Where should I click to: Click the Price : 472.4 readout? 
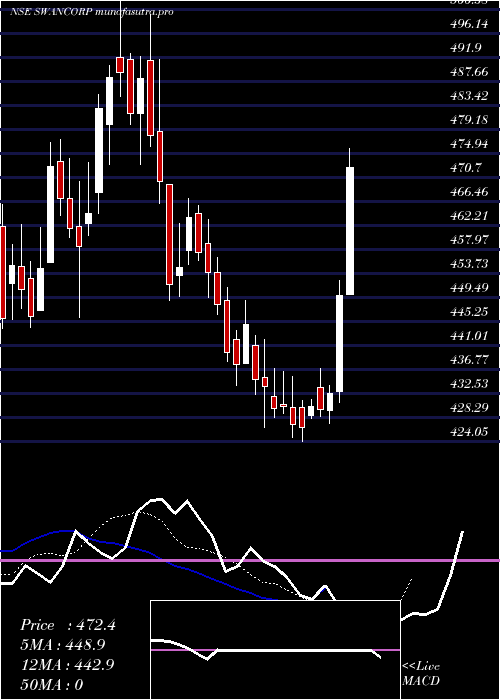(68, 625)
